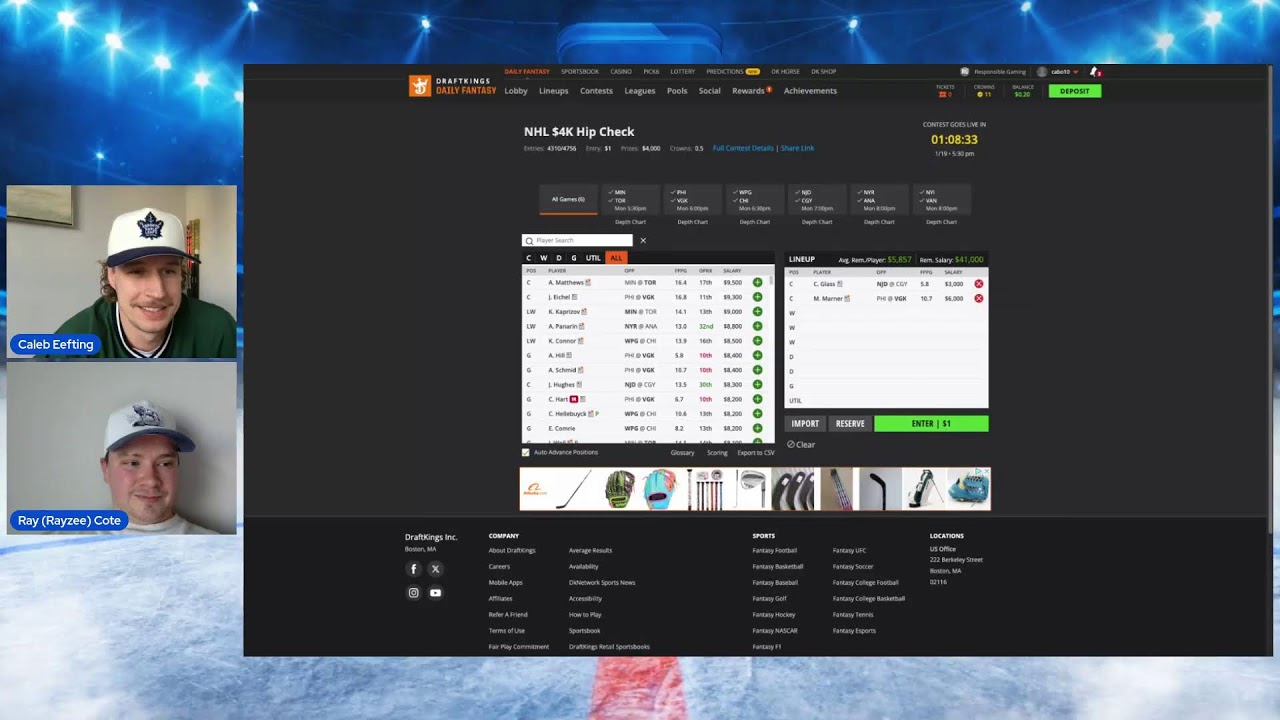Toggle the WPG vs CHI game filter

click(754, 200)
